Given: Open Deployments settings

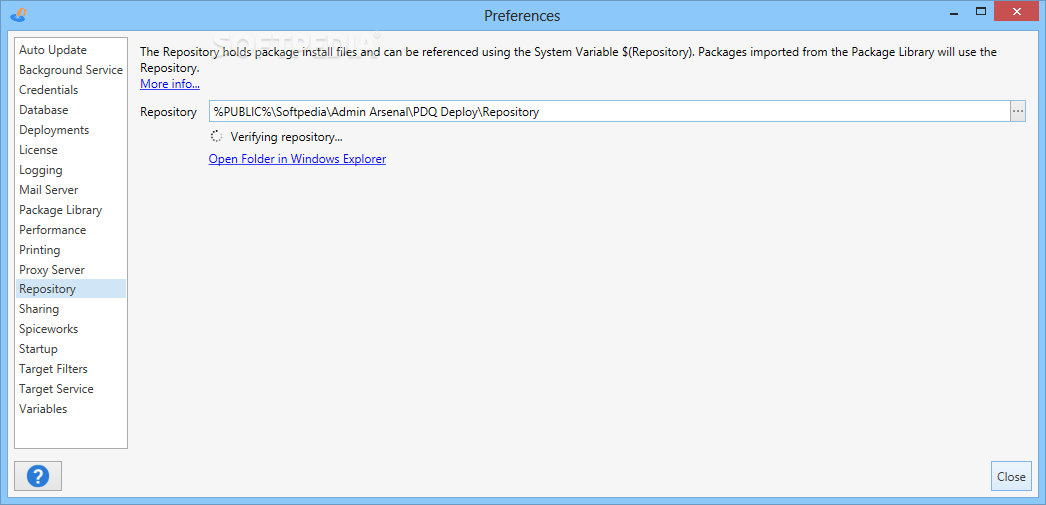Looking at the screenshot, I should tap(71, 130).
